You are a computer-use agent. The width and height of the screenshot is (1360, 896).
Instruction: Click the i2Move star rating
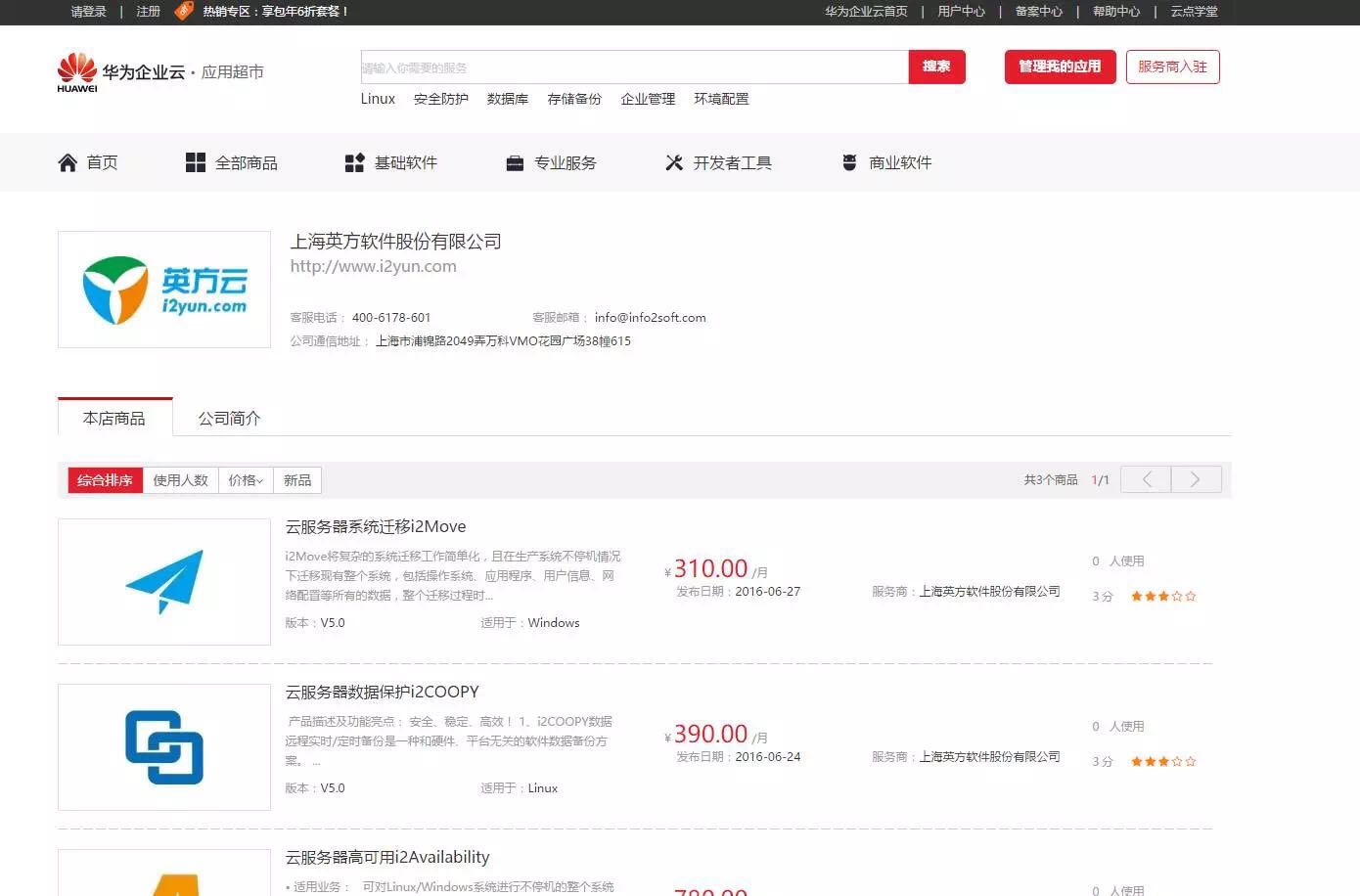pos(1163,596)
